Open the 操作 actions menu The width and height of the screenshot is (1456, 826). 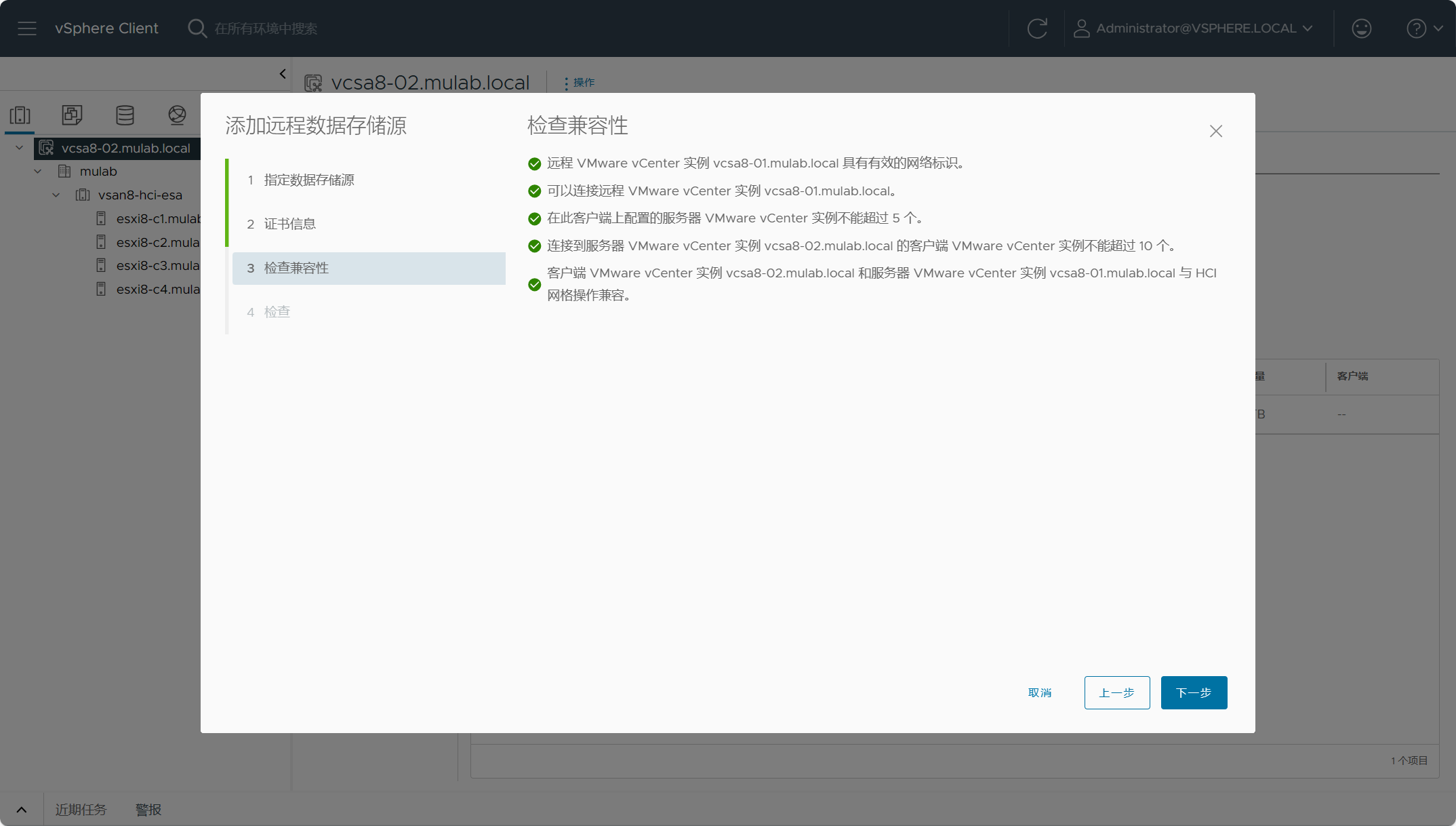580,83
